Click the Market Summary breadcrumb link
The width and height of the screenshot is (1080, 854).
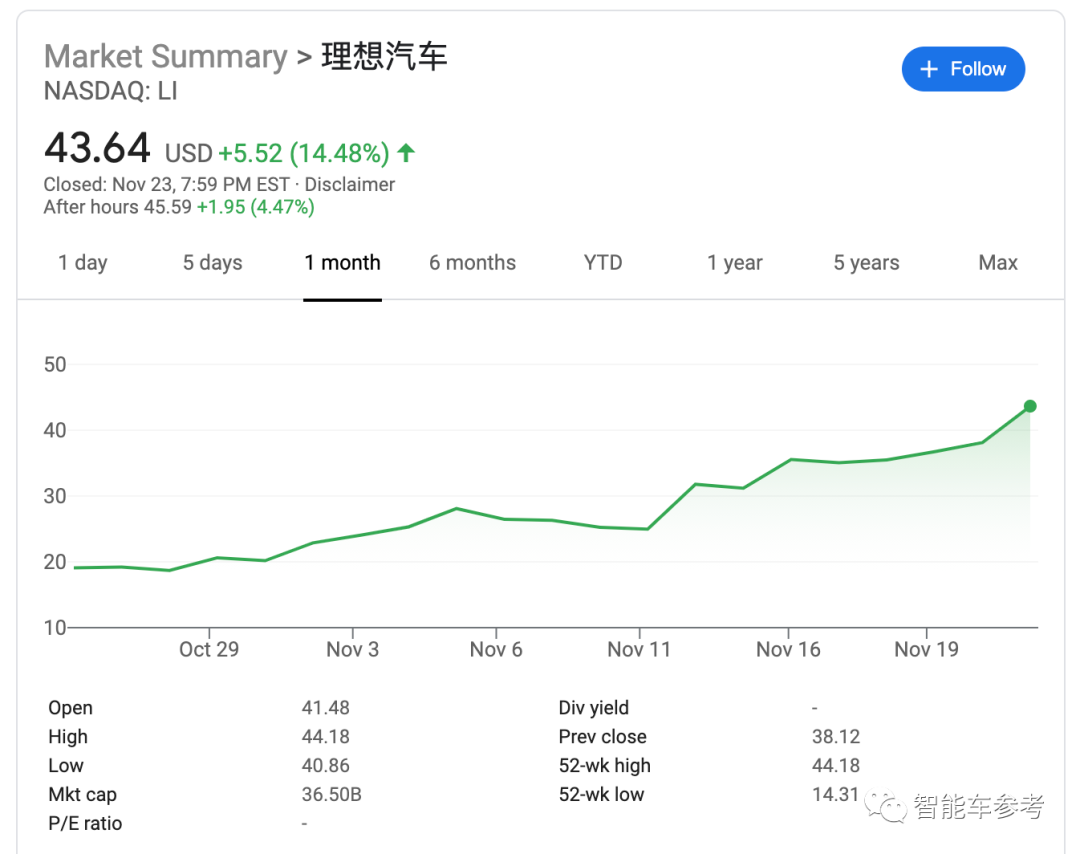(165, 56)
